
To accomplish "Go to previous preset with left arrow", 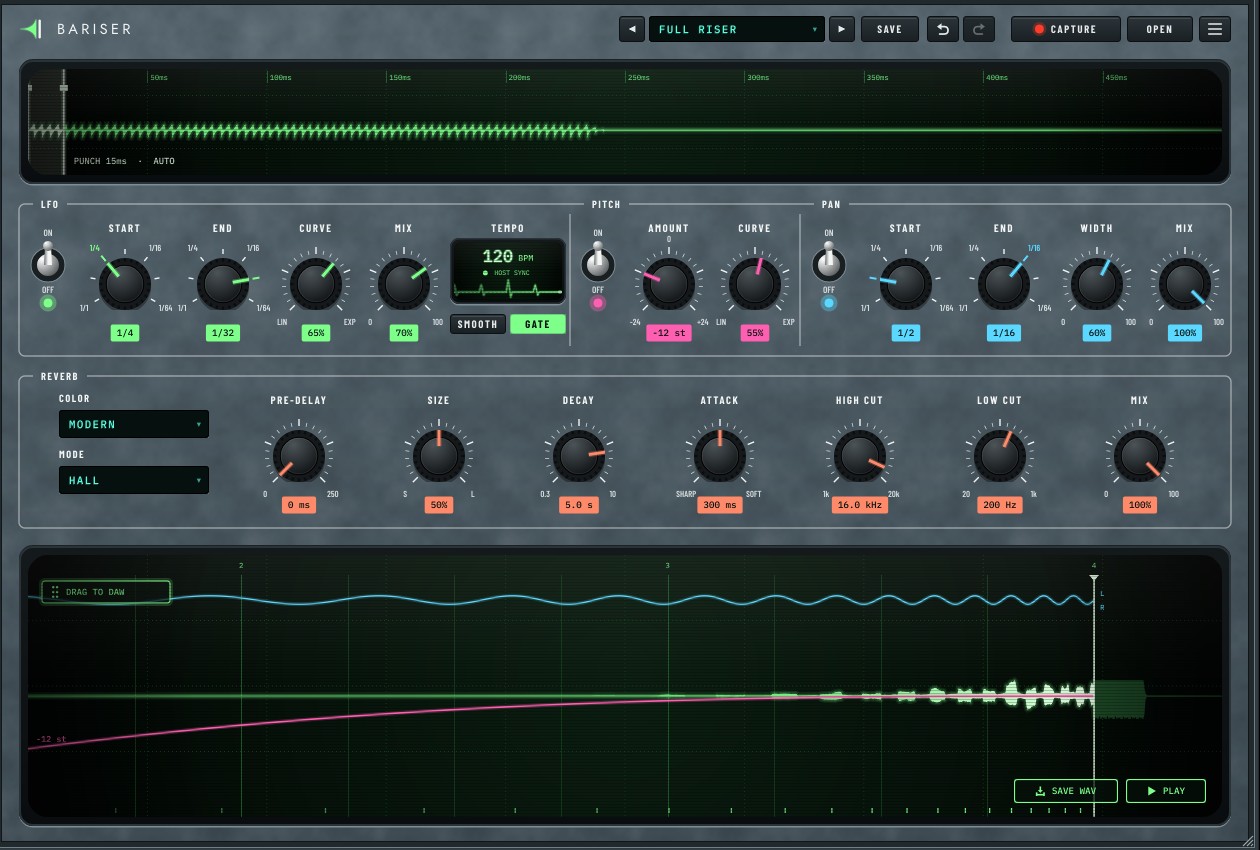I will [632, 29].
